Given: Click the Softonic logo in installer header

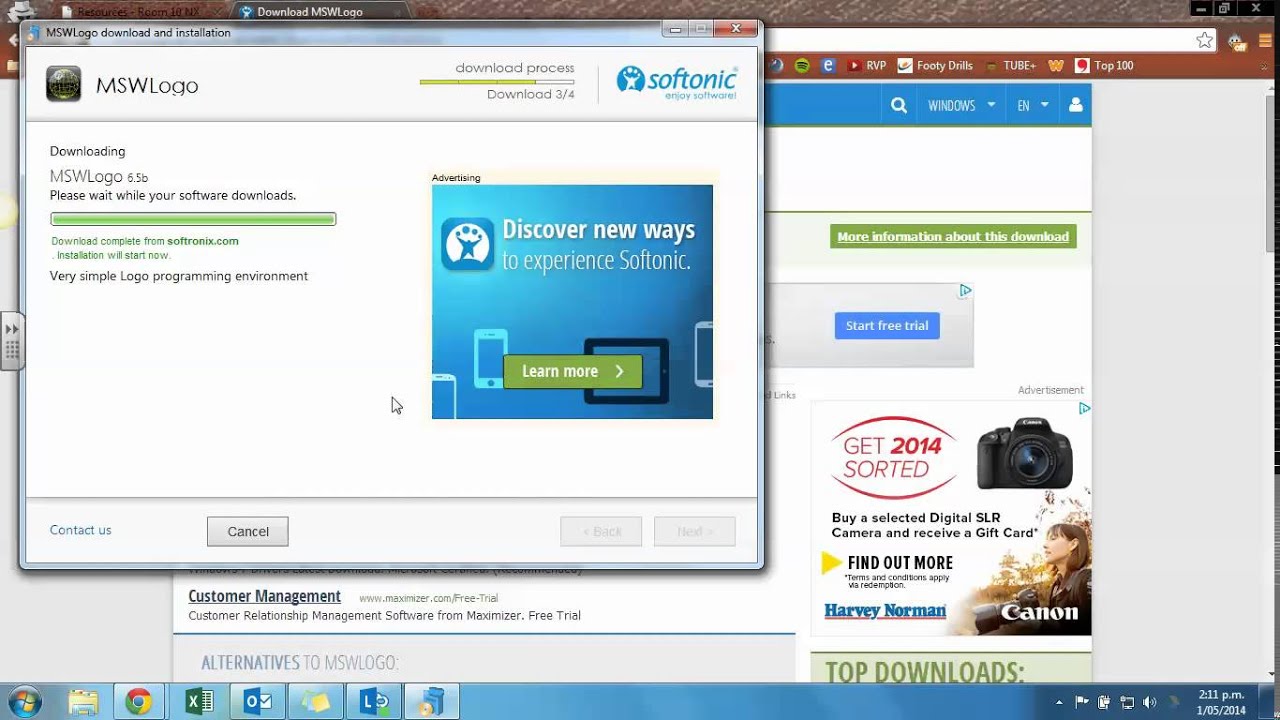Looking at the screenshot, I should pyautogui.click(x=677, y=83).
